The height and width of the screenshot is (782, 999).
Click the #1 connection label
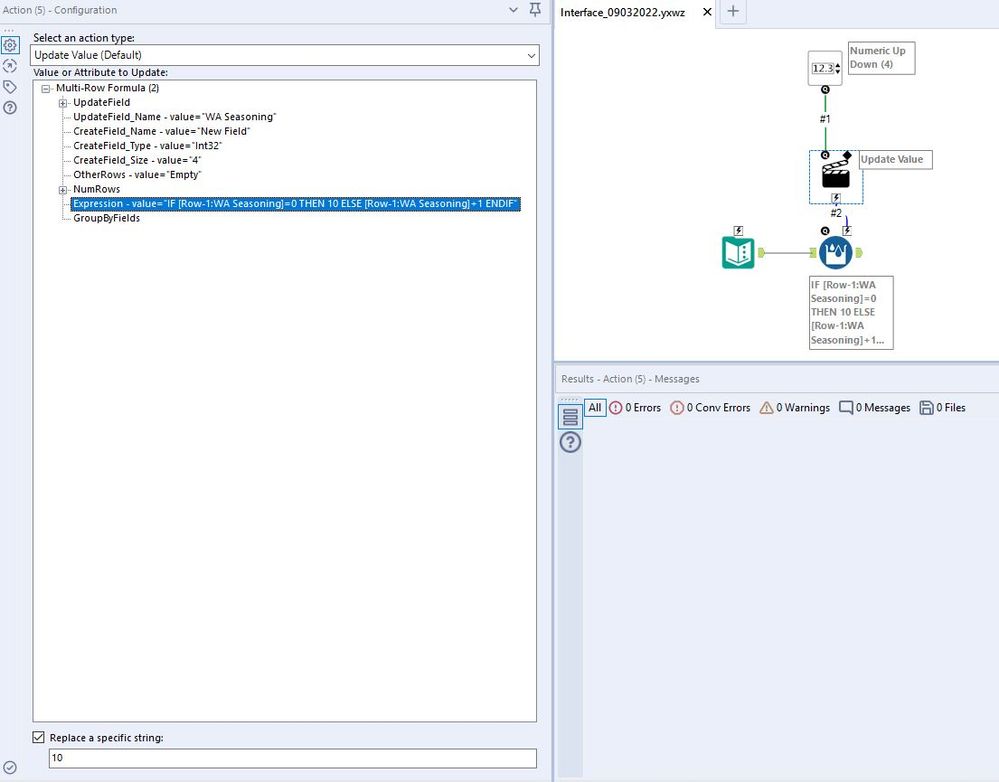point(825,119)
